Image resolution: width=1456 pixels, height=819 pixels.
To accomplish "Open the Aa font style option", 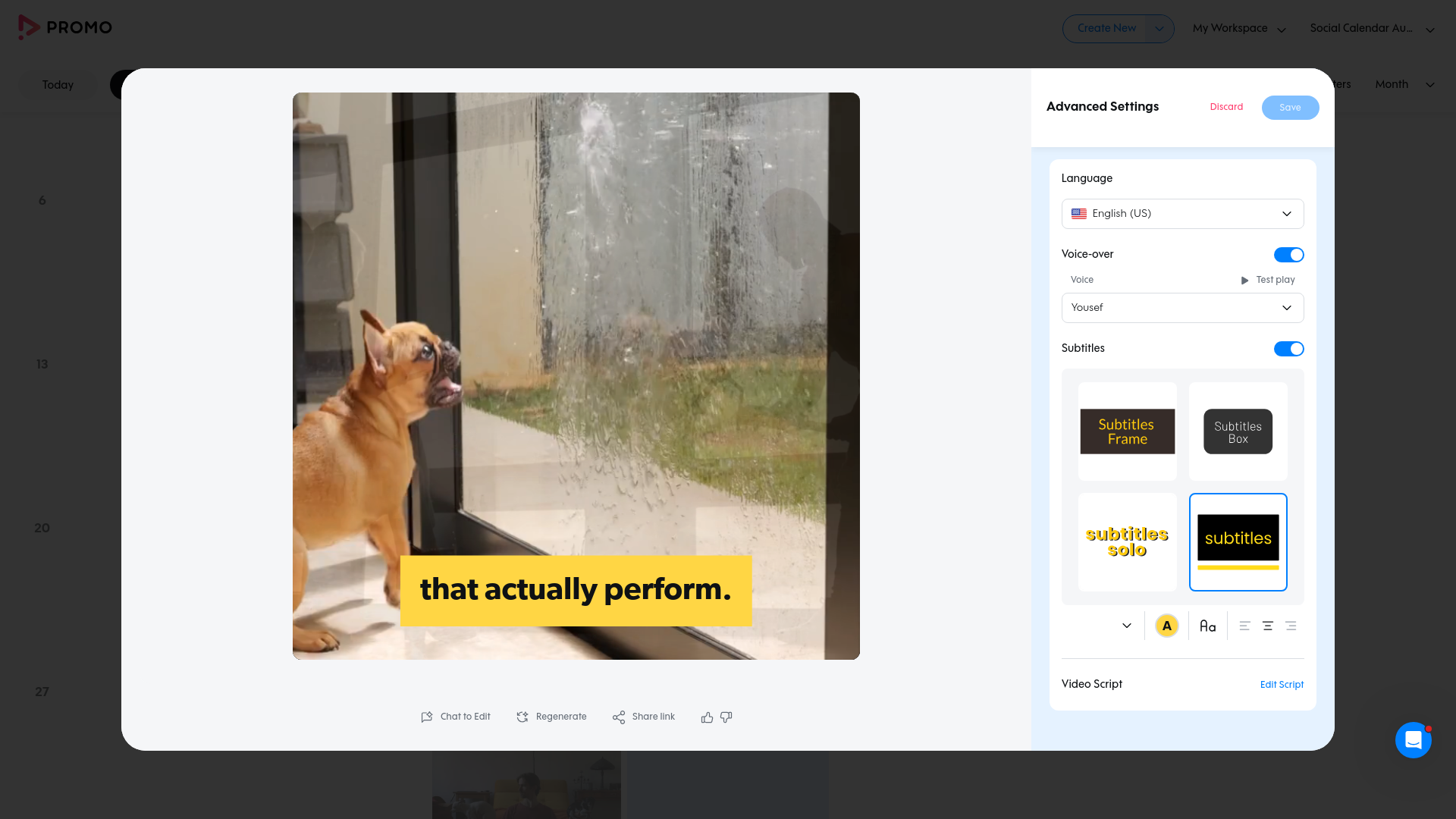I will click(x=1207, y=626).
